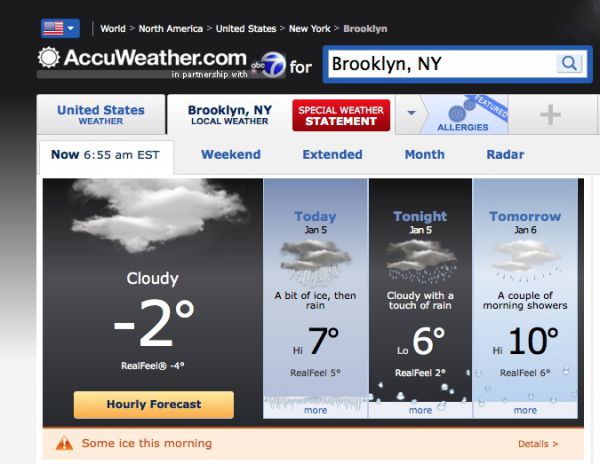Select the Radar tab
The image size is (600, 464).
tap(505, 155)
